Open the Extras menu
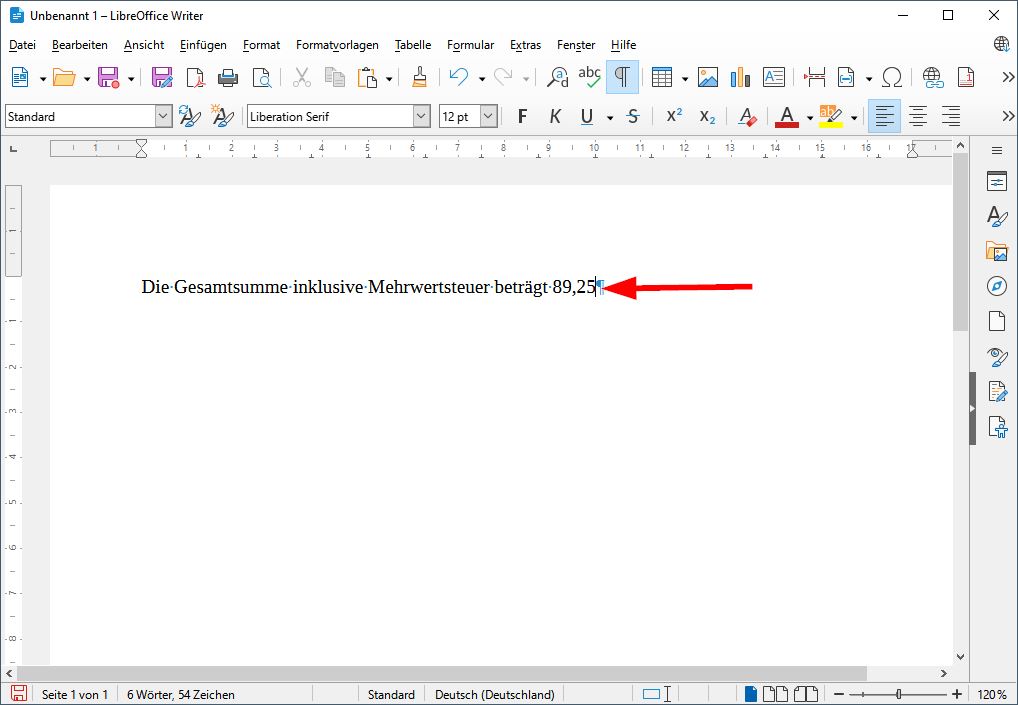The width and height of the screenshot is (1018, 705). tap(525, 45)
